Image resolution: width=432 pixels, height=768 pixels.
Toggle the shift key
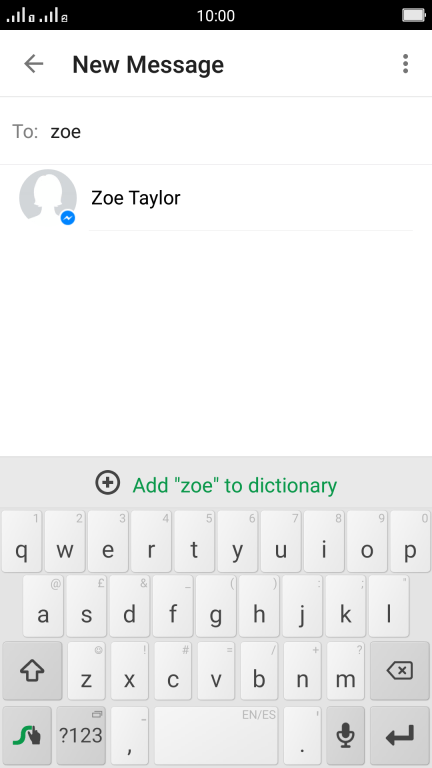point(32,671)
